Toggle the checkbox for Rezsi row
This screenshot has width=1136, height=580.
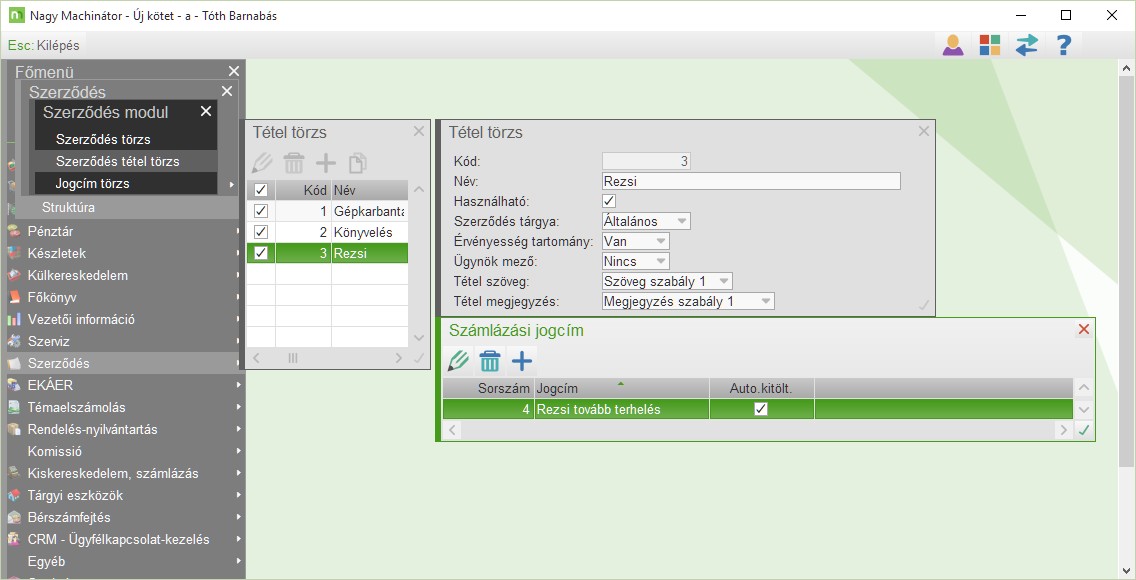click(262, 253)
